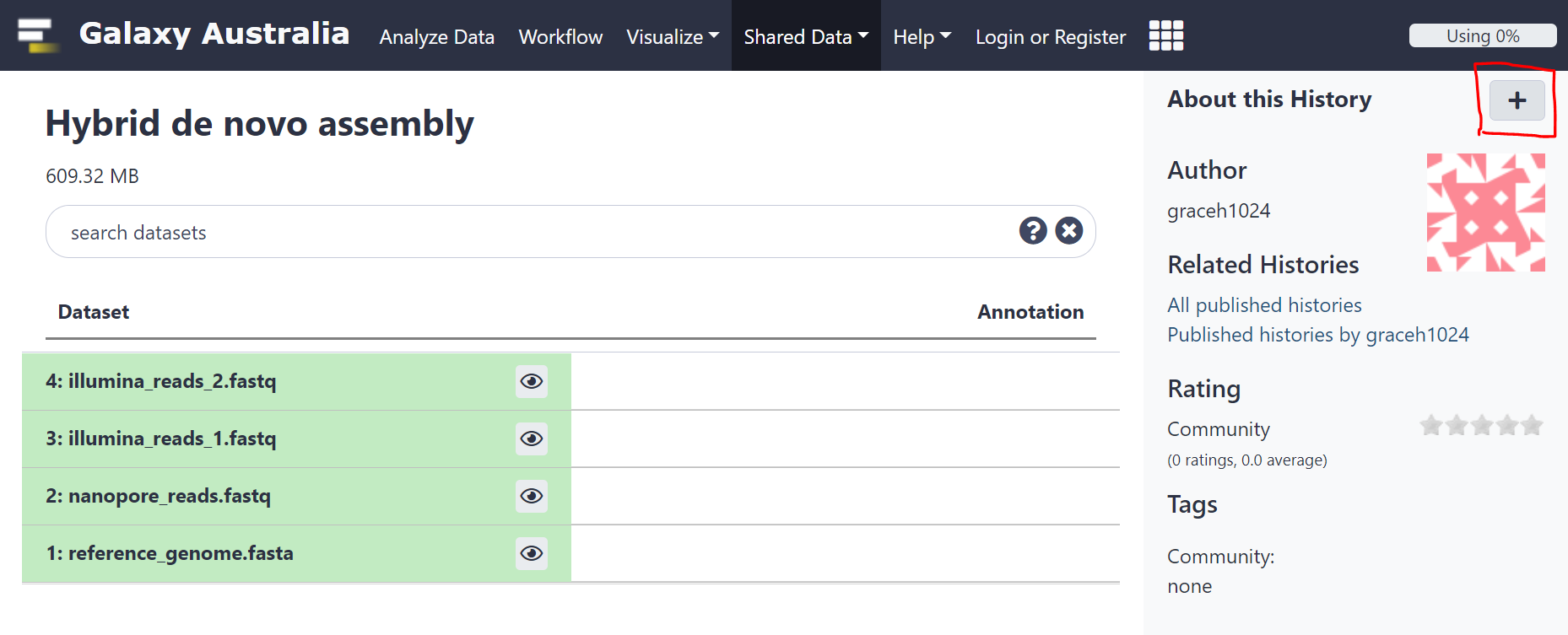View the nanopore_reads.fastq dataset eye icon
1568x635 pixels.
[532, 497]
